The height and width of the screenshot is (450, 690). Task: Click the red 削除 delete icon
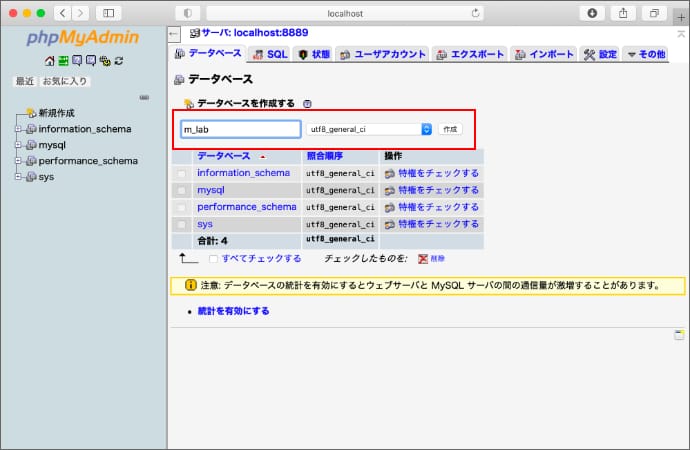(x=423, y=258)
